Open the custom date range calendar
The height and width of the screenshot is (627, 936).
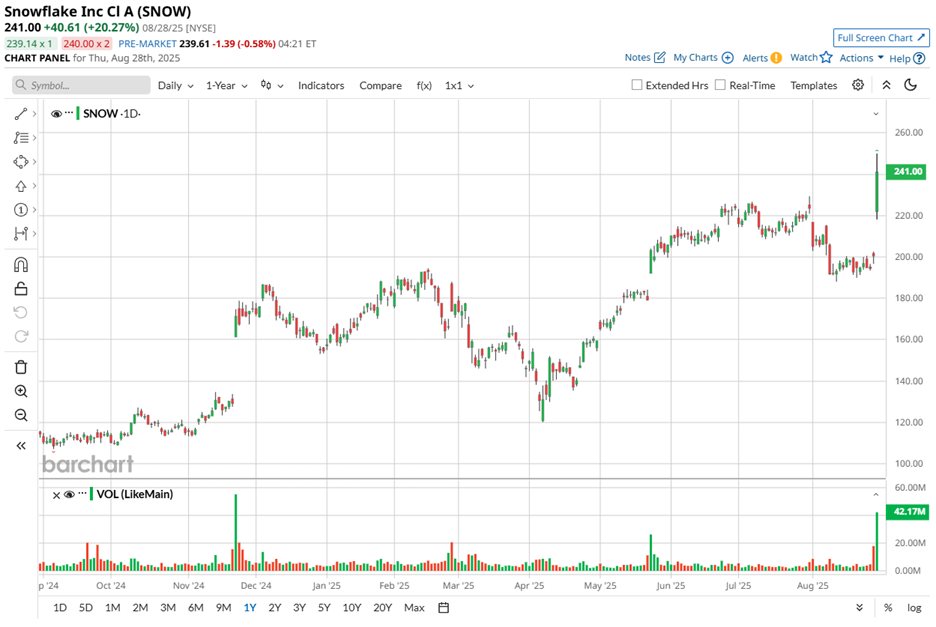444,608
